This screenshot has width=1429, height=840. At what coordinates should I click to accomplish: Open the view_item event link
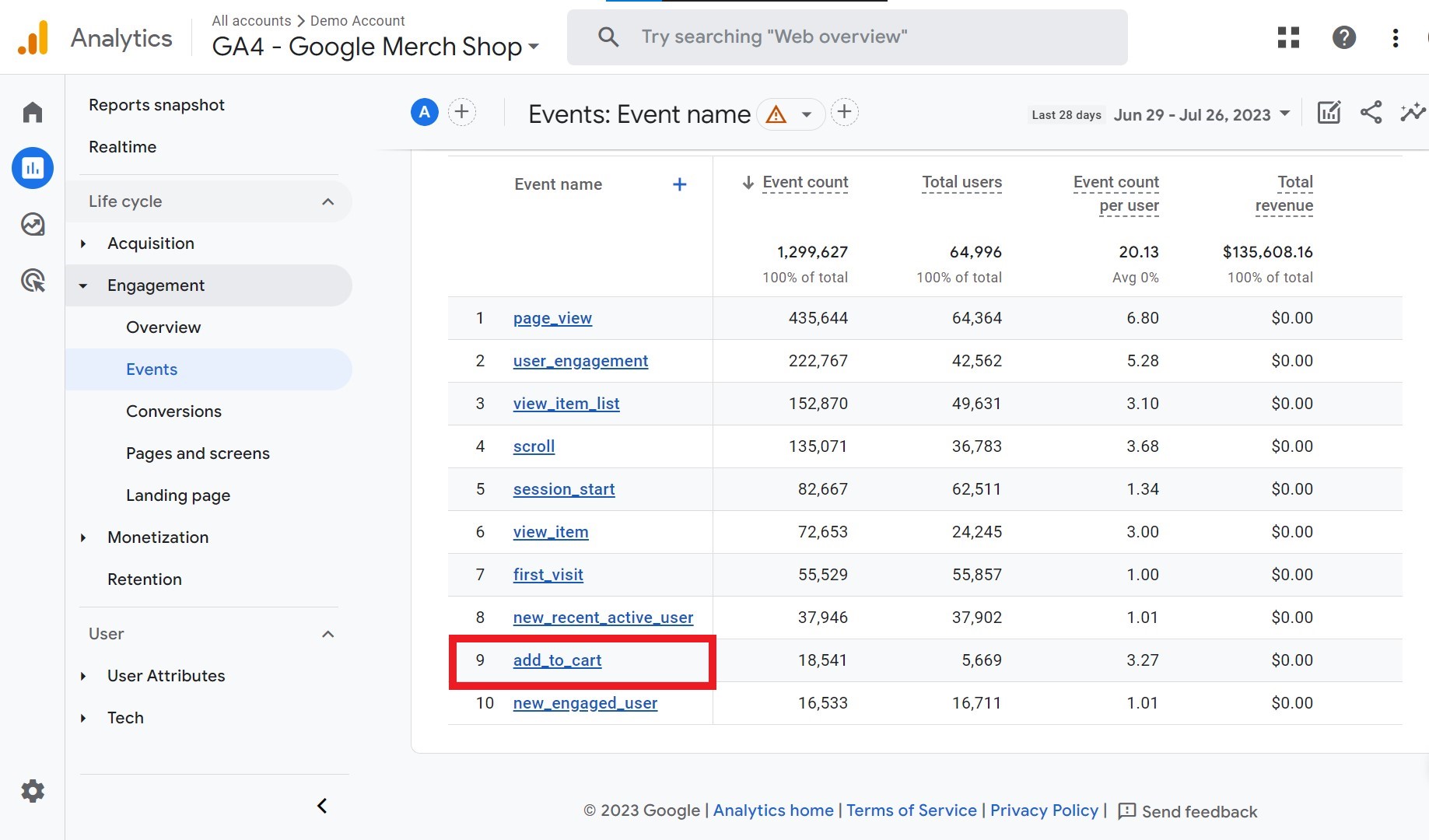pos(551,532)
